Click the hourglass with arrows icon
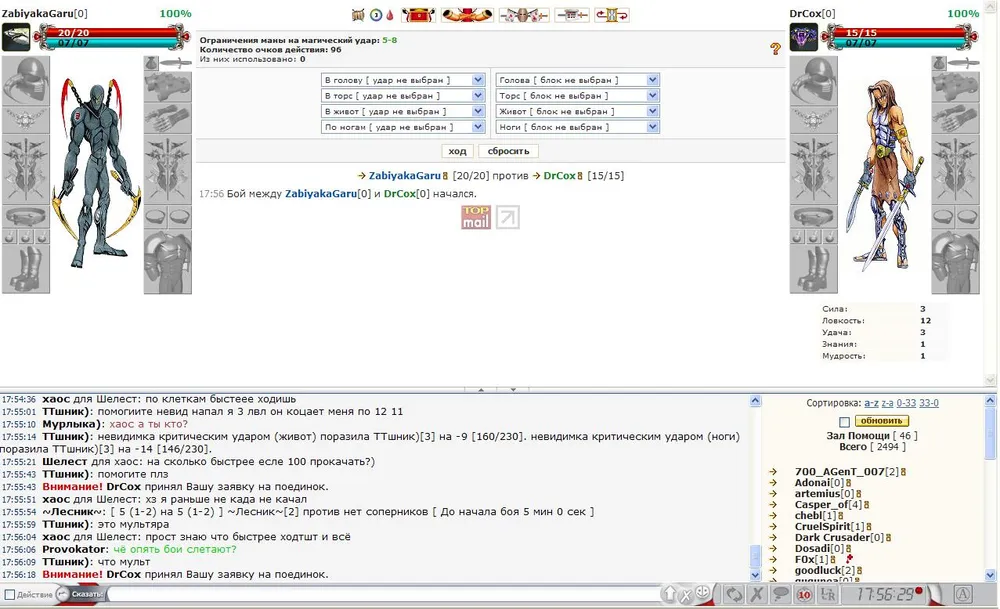Screen dimensions: 1000x609 (612, 15)
